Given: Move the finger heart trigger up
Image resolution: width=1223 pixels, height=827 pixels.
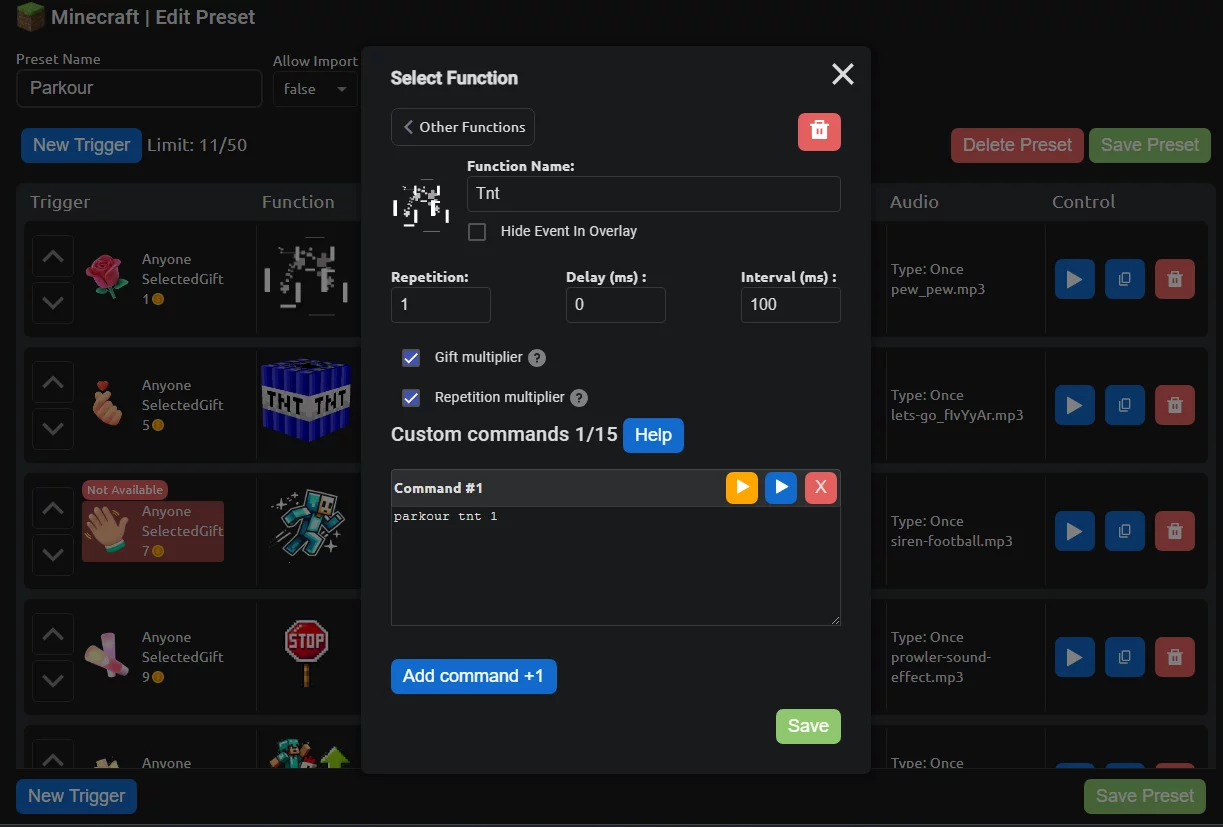Looking at the screenshot, I should click(53, 383).
